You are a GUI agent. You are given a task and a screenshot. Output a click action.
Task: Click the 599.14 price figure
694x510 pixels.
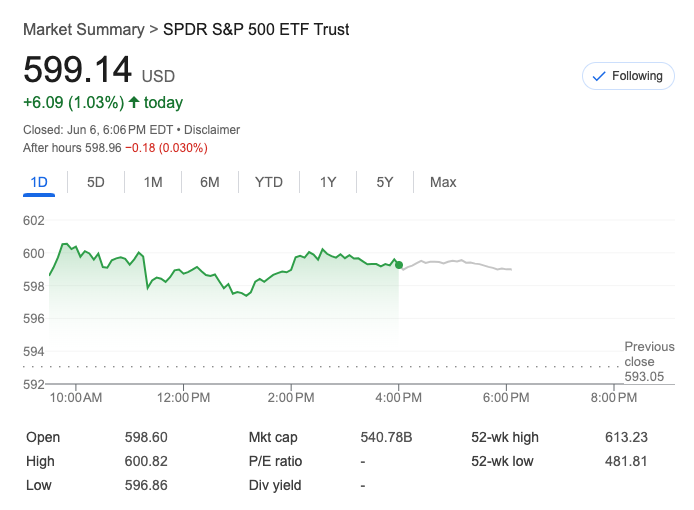[x=78, y=70]
